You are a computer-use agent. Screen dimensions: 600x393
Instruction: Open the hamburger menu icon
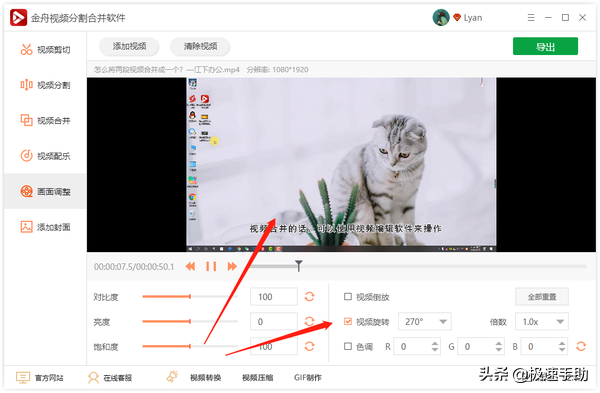coord(531,18)
